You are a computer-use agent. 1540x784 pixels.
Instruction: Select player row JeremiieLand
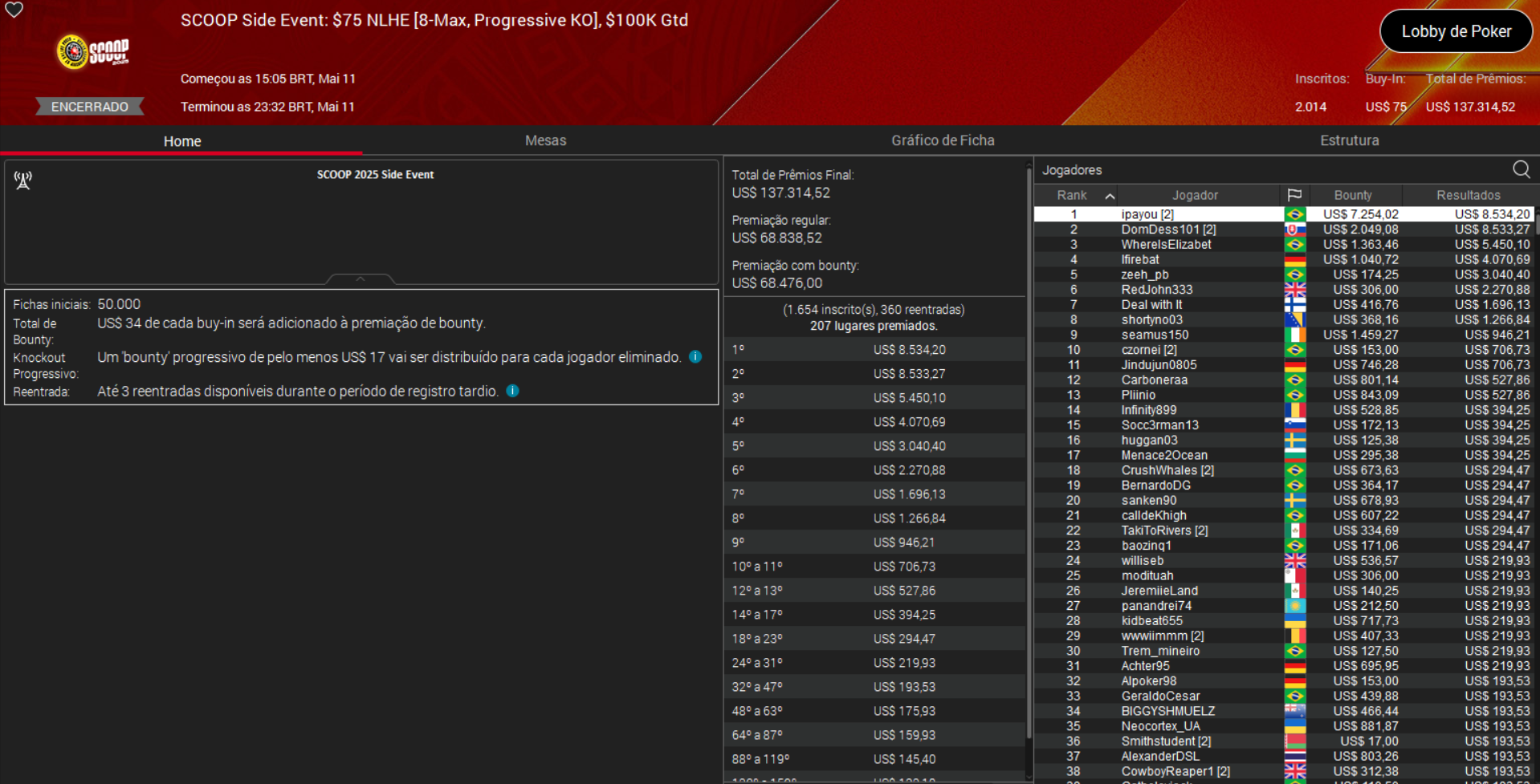(x=1284, y=591)
